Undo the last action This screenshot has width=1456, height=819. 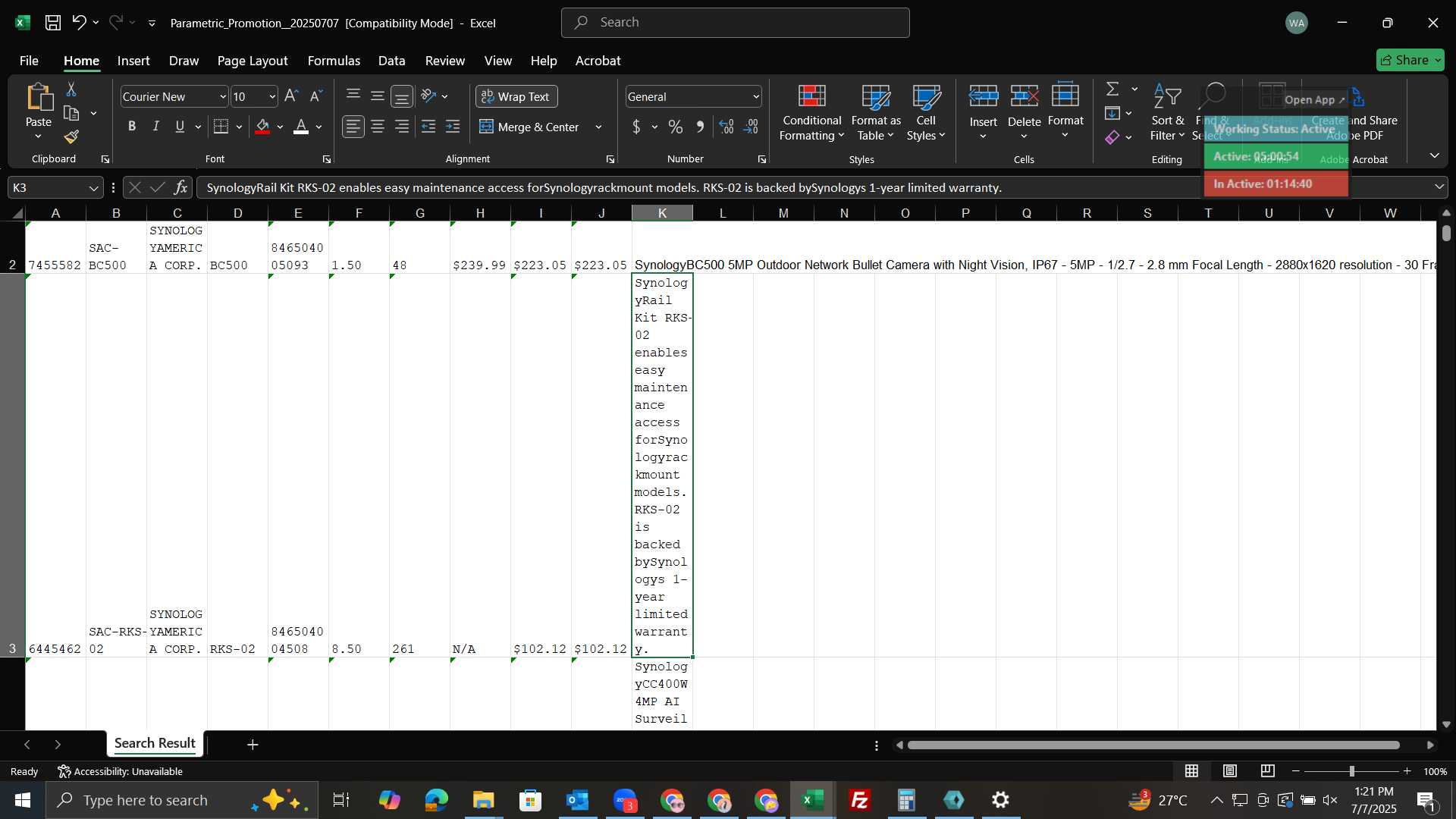pos(79,23)
